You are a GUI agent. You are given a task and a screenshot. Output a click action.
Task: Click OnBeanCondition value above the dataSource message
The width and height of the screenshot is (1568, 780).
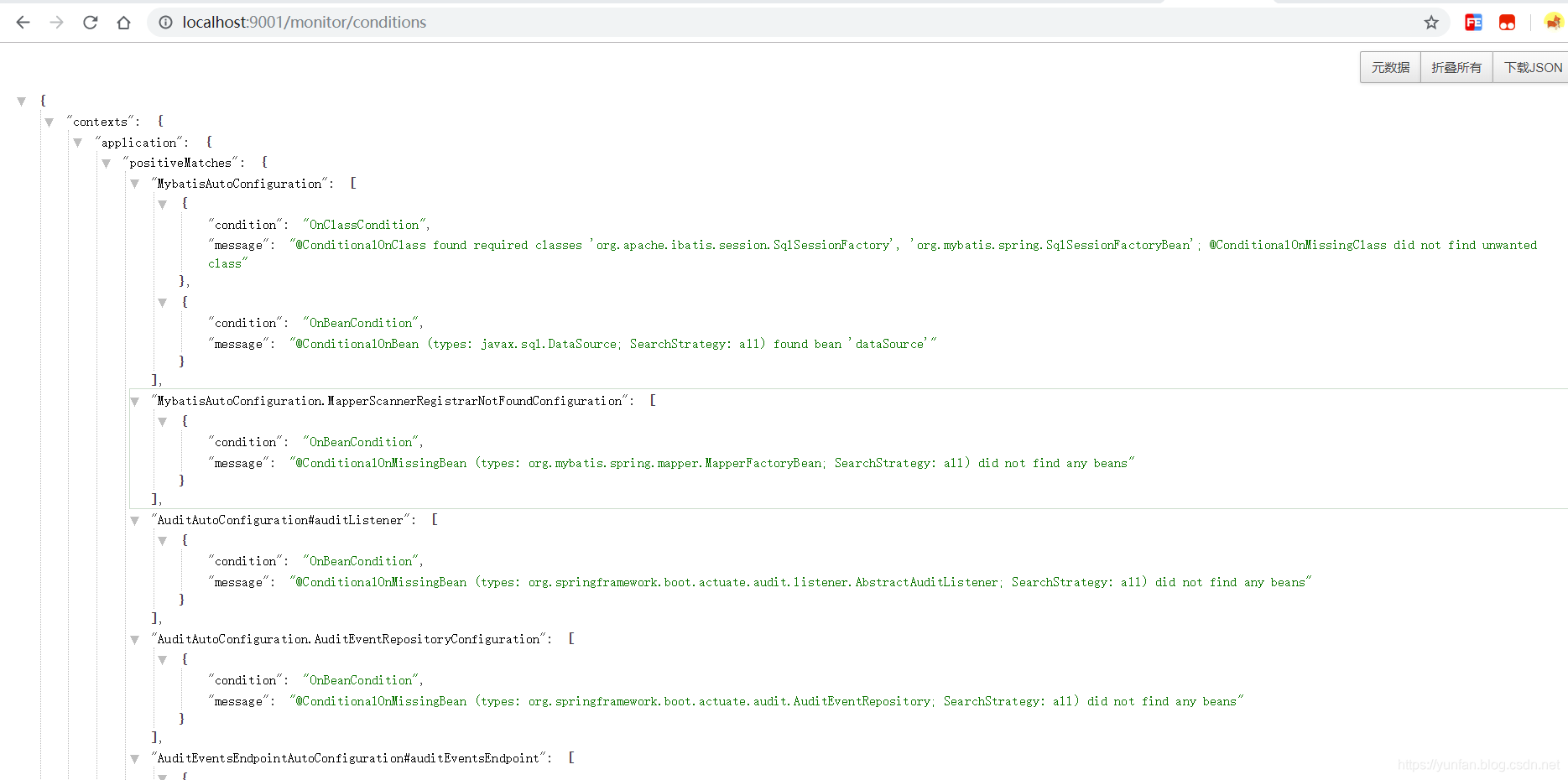coord(362,323)
